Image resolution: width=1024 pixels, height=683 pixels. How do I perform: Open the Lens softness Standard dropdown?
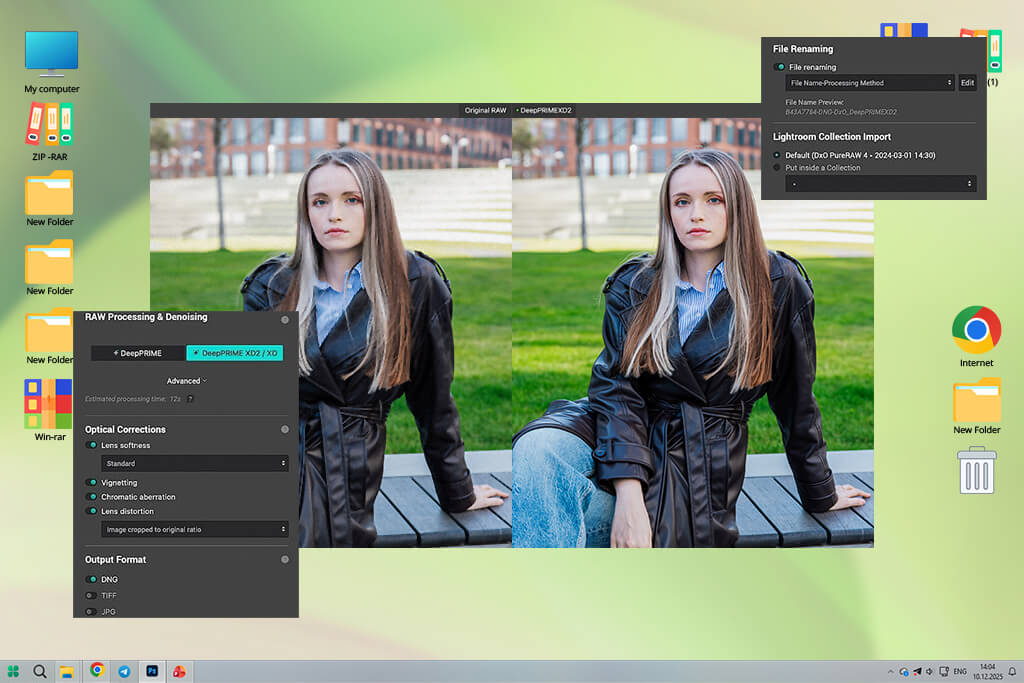click(195, 464)
